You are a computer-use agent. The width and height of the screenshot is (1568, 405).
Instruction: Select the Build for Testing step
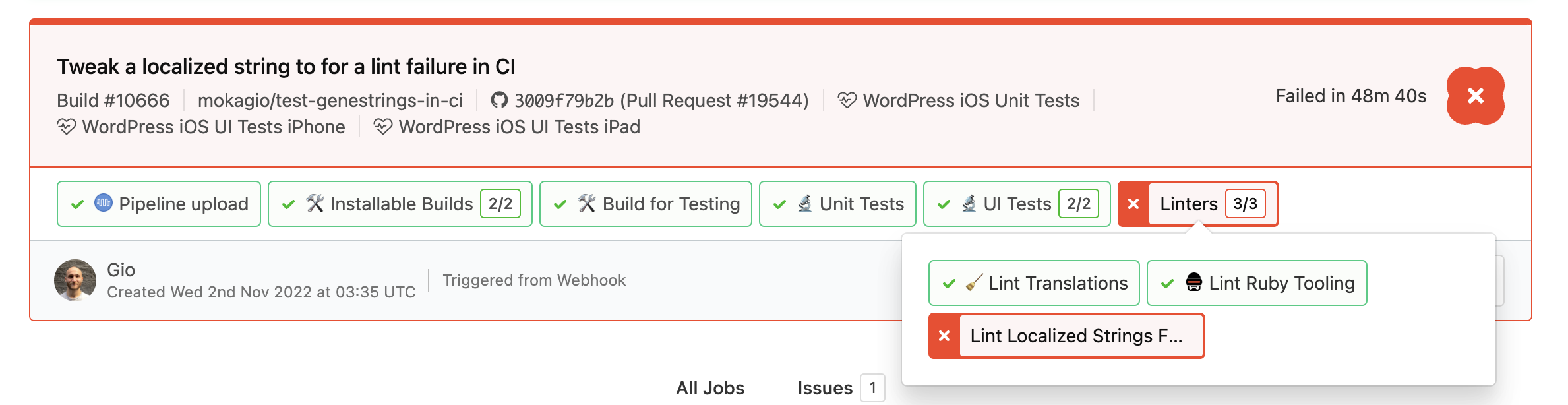pos(646,204)
